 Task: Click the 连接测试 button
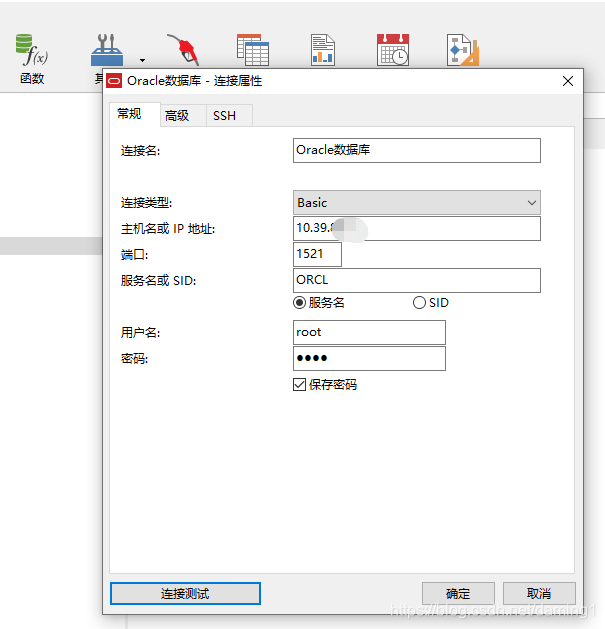click(185, 593)
